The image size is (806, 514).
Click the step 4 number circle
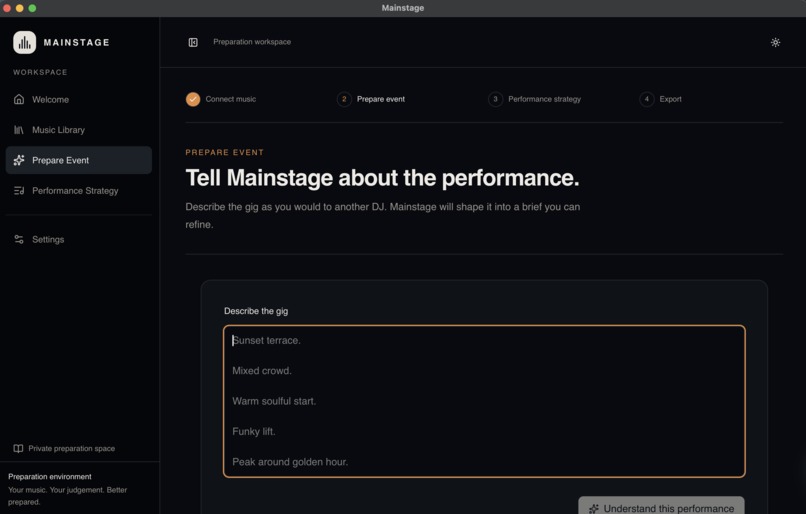coord(647,99)
